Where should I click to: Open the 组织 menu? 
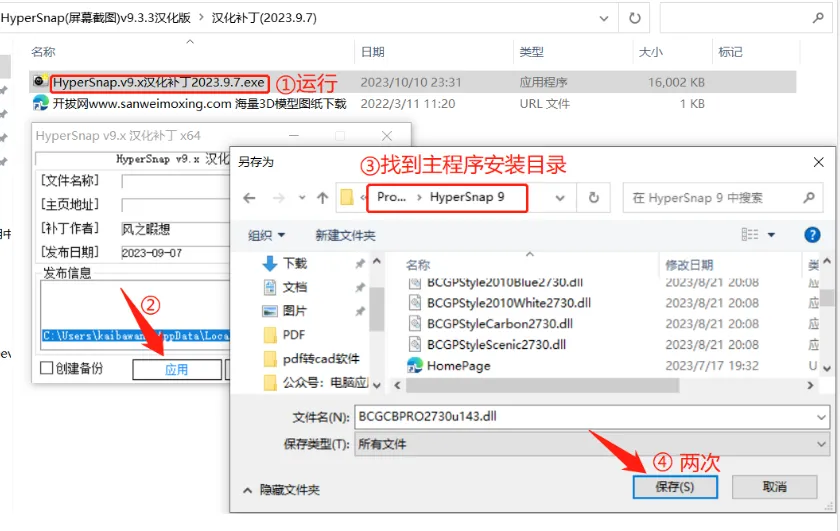(266, 235)
